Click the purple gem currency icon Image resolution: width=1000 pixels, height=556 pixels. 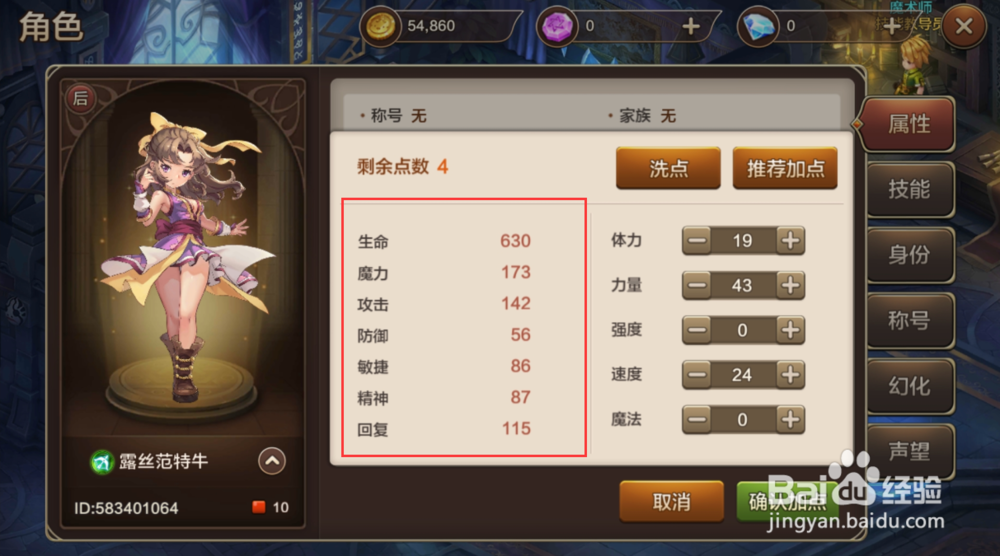click(x=557, y=27)
